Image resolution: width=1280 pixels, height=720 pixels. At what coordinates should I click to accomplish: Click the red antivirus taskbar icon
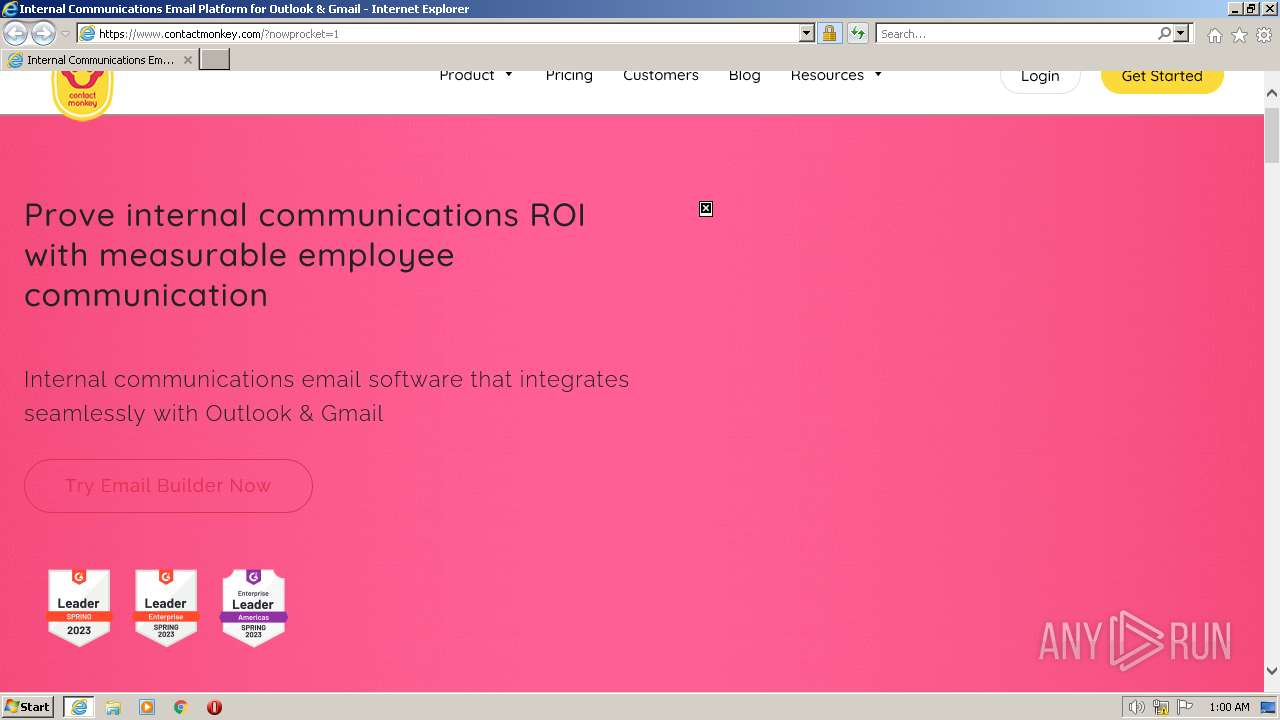coord(214,707)
